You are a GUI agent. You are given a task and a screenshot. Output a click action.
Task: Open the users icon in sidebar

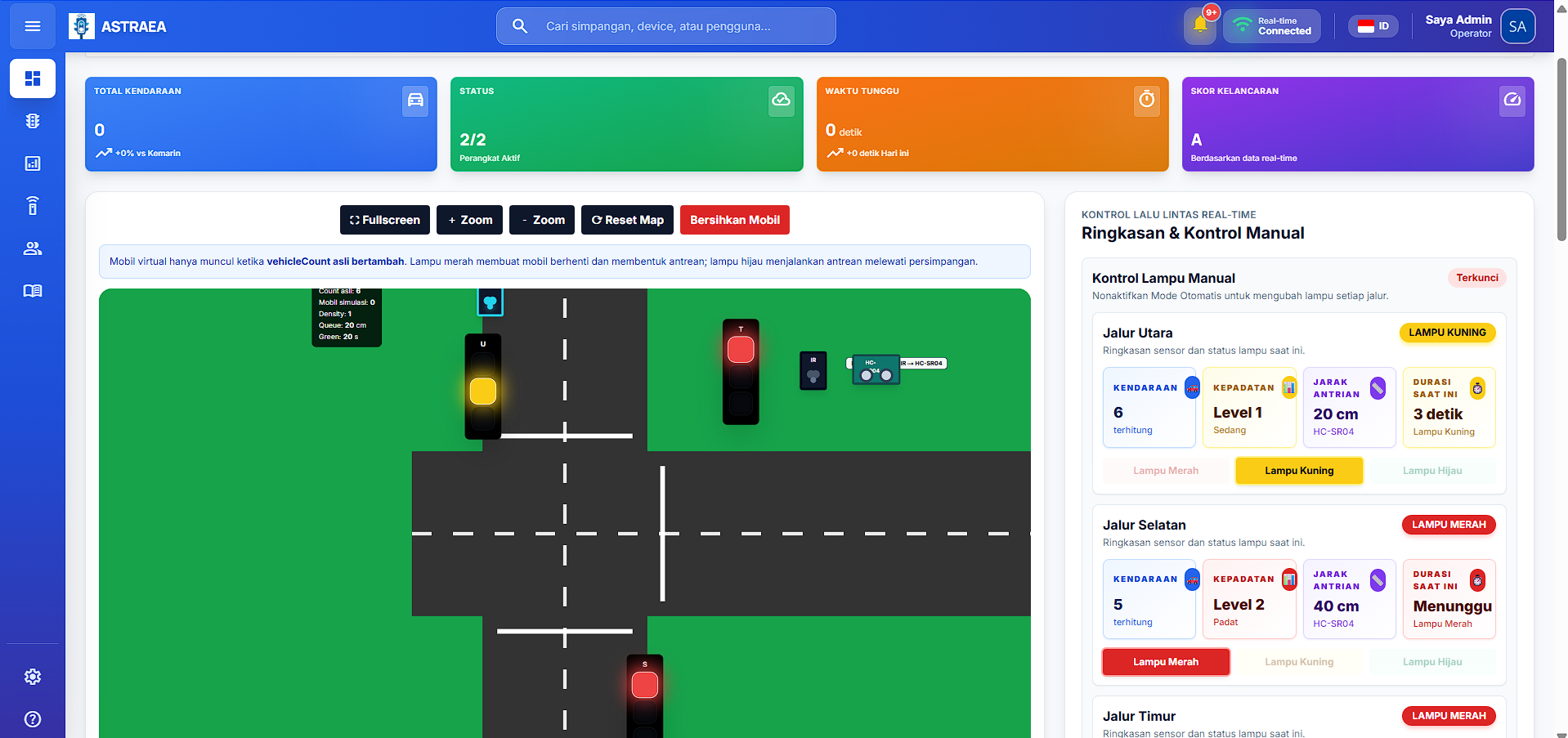point(33,248)
